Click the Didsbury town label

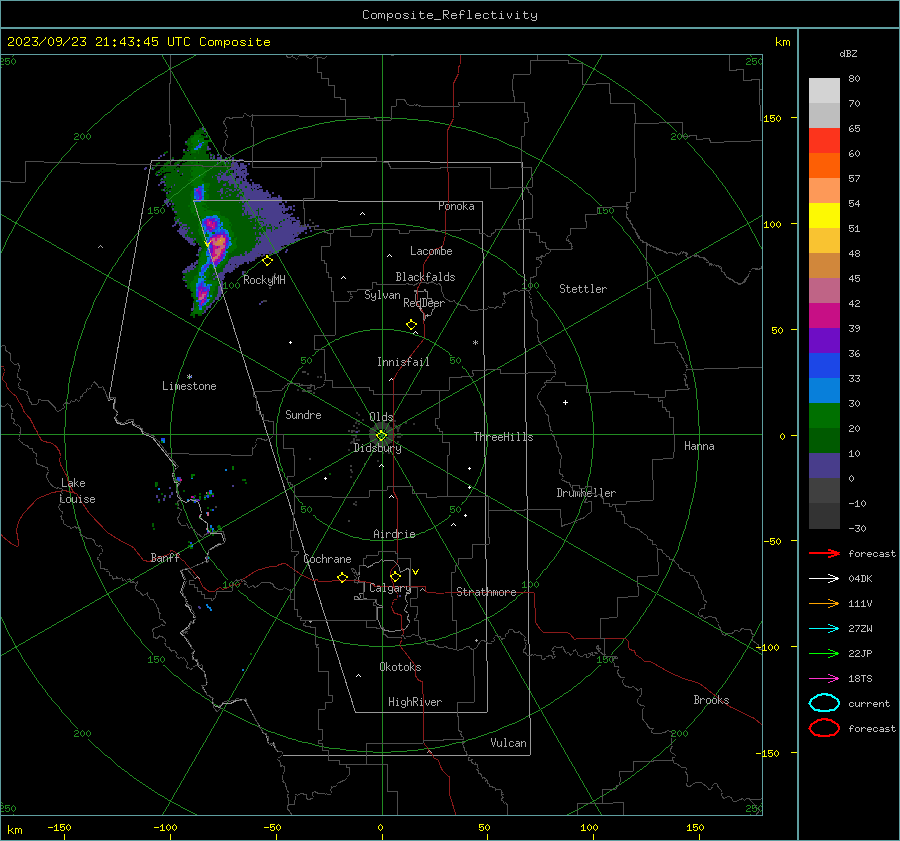tap(377, 448)
